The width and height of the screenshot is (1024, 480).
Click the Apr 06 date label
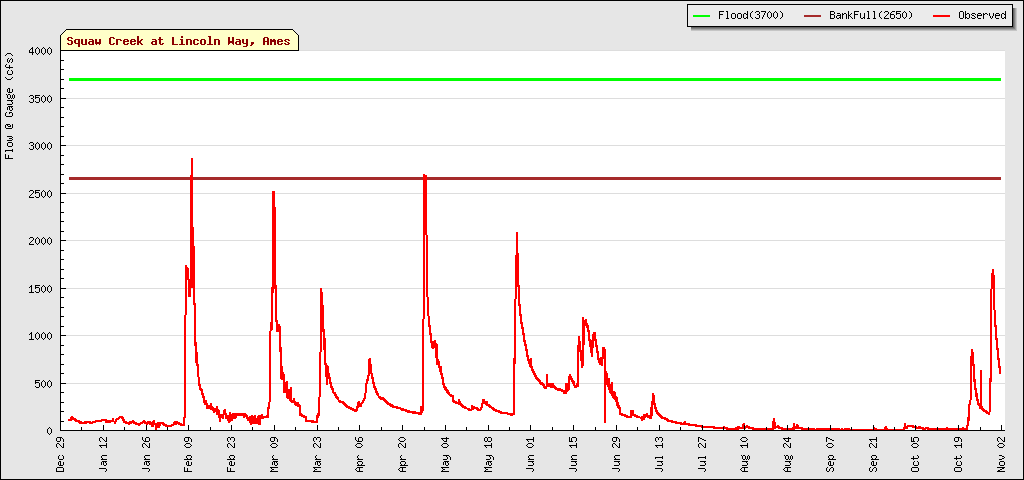pyautogui.click(x=360, y=455)
